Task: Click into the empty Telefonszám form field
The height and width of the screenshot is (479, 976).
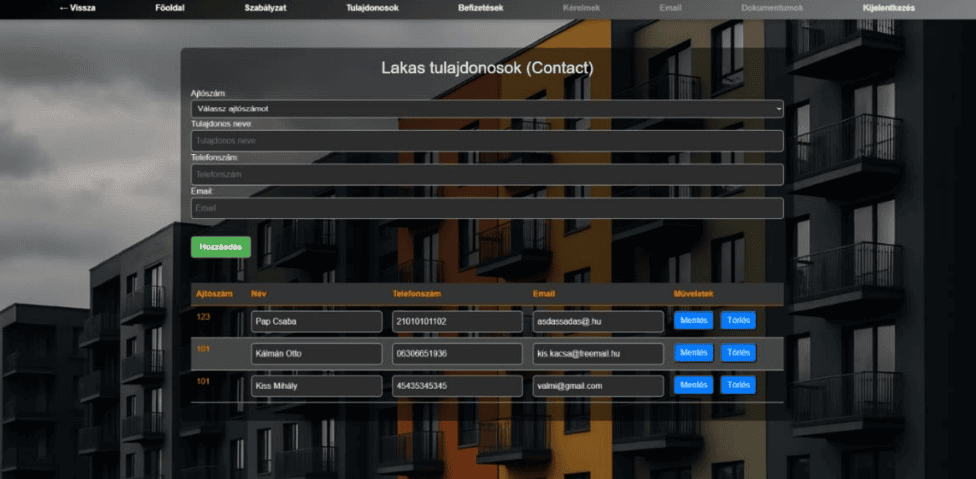Action: point(487,174)
